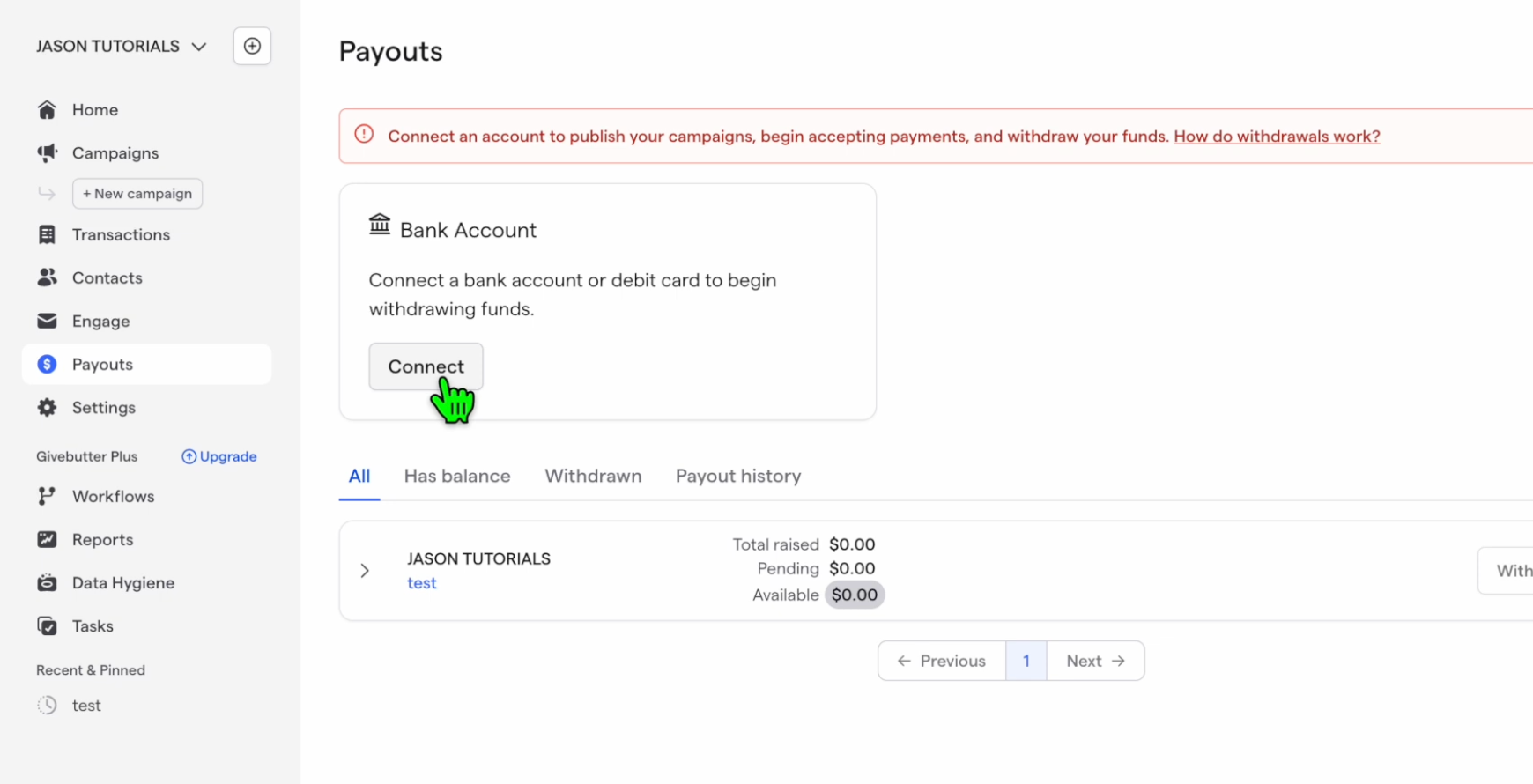Click the Engage envelope icon
This screenshot has height=784, width=1533.
47,322
